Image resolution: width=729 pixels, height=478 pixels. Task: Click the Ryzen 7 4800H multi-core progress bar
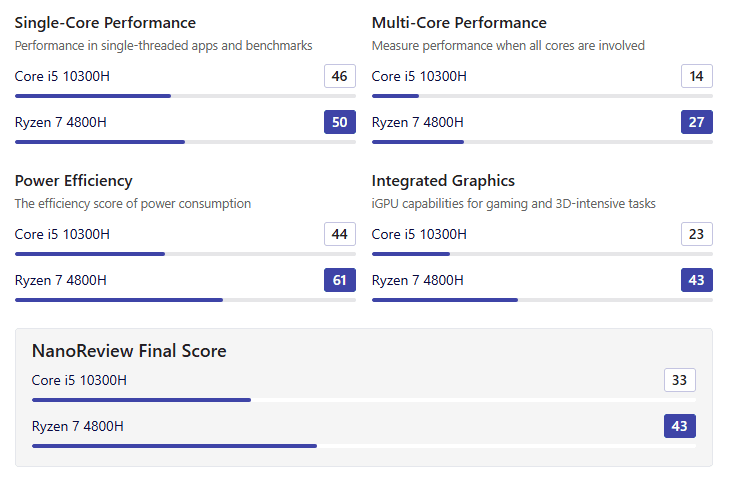point(542,142)
